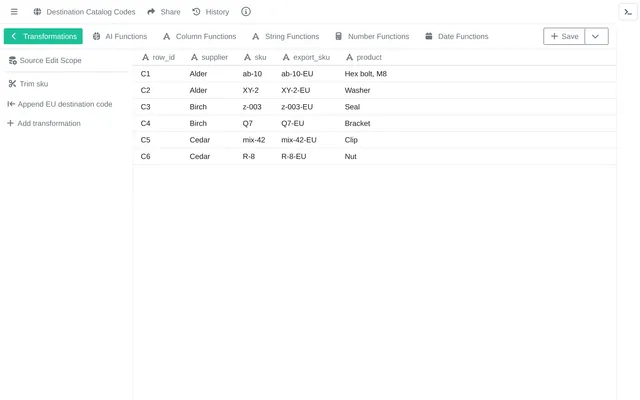Screen dimensions: 640x400
Task: Select cell C1 in row_id
Action: click(x=145, y=74)
